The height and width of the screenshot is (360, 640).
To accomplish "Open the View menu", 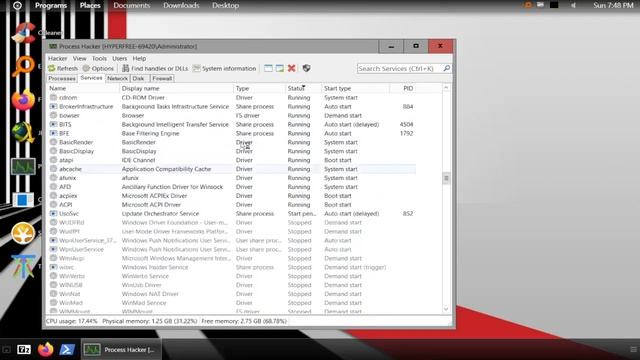I will [x=80, y=58].
